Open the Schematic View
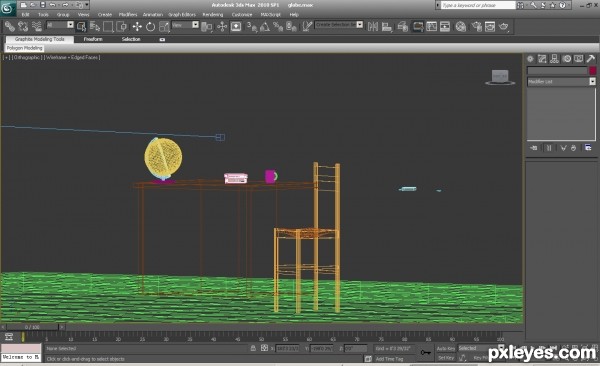600x366 pixels. click(445, 26)
